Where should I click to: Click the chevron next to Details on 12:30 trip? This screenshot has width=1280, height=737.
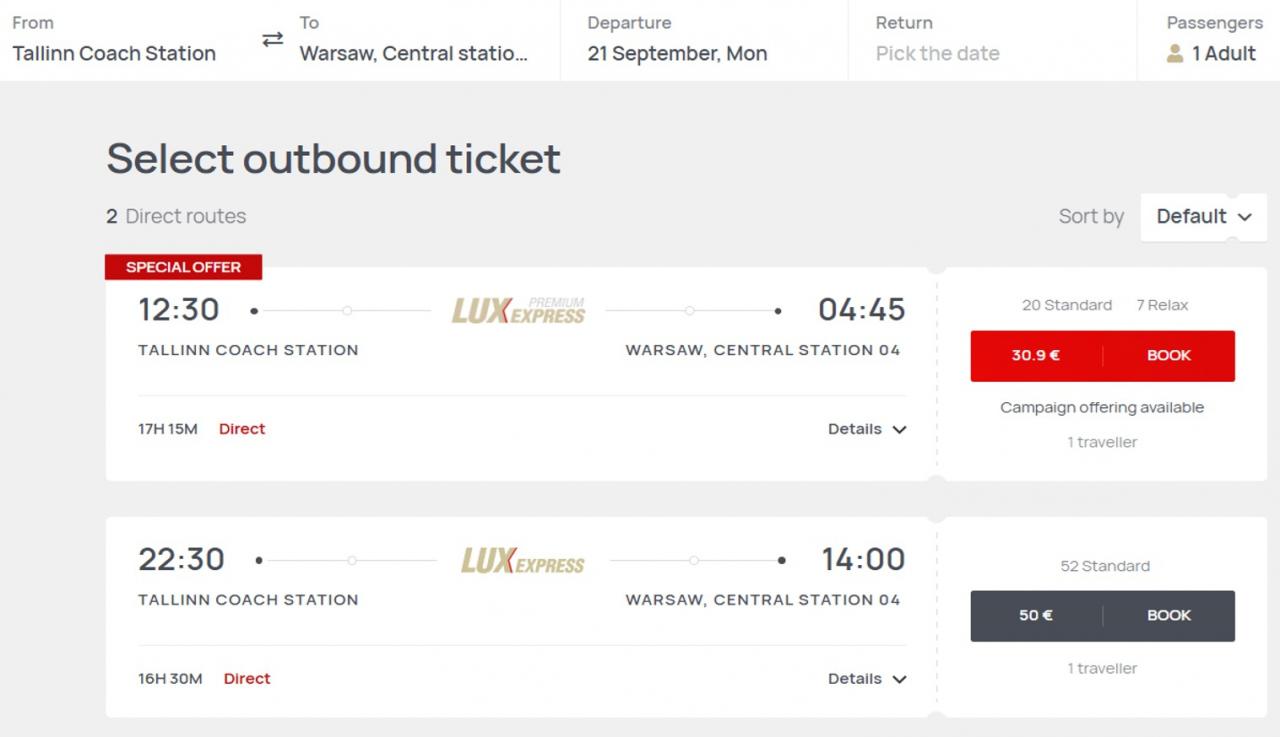(x=899, y=430)
